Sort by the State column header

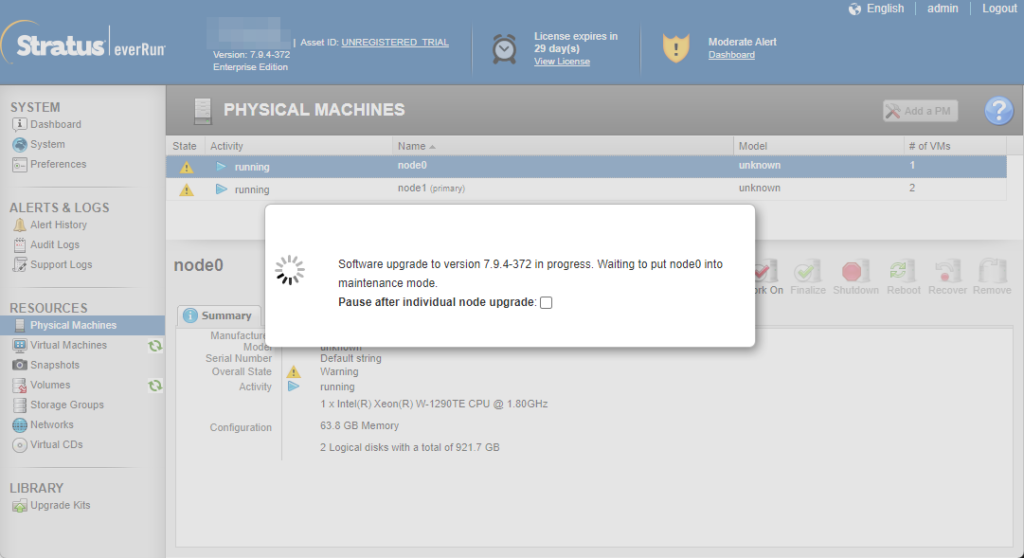(x=184, y=146)
